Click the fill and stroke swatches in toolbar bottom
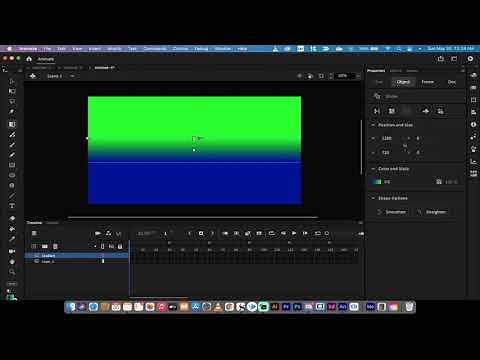480x360 pixels. tap(11, 296)
